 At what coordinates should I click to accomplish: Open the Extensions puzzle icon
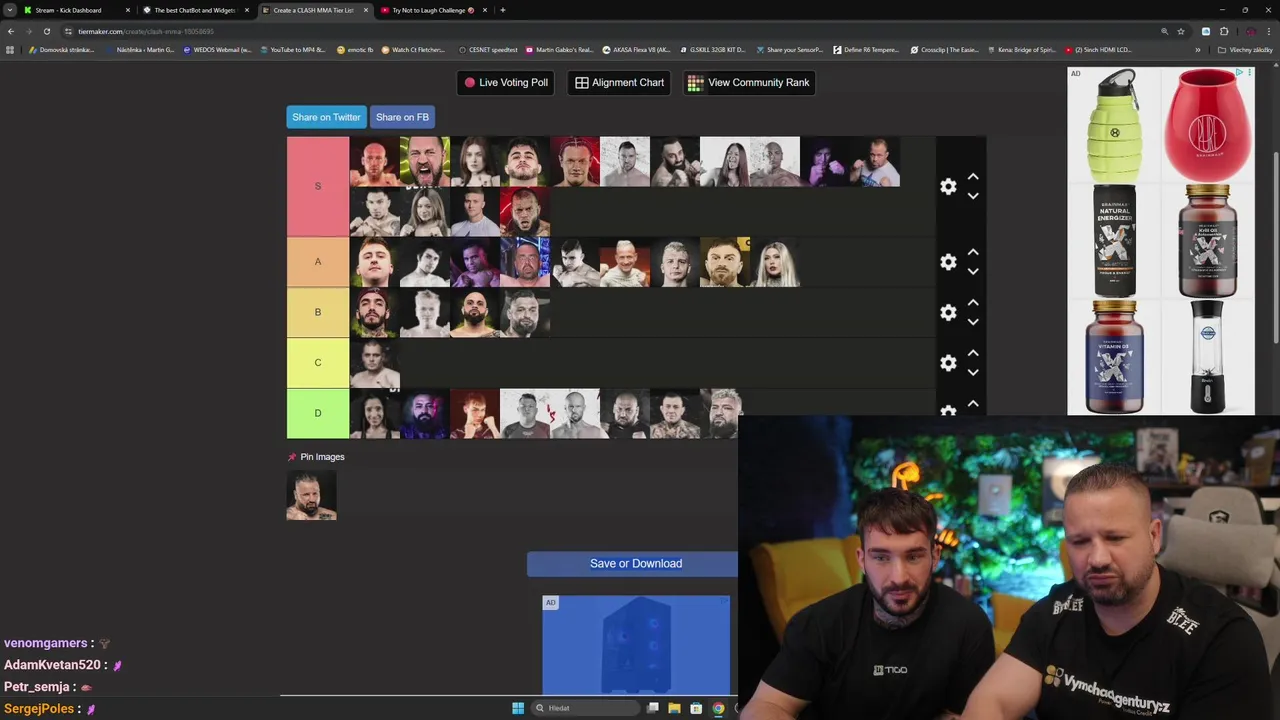[1223, 31]
